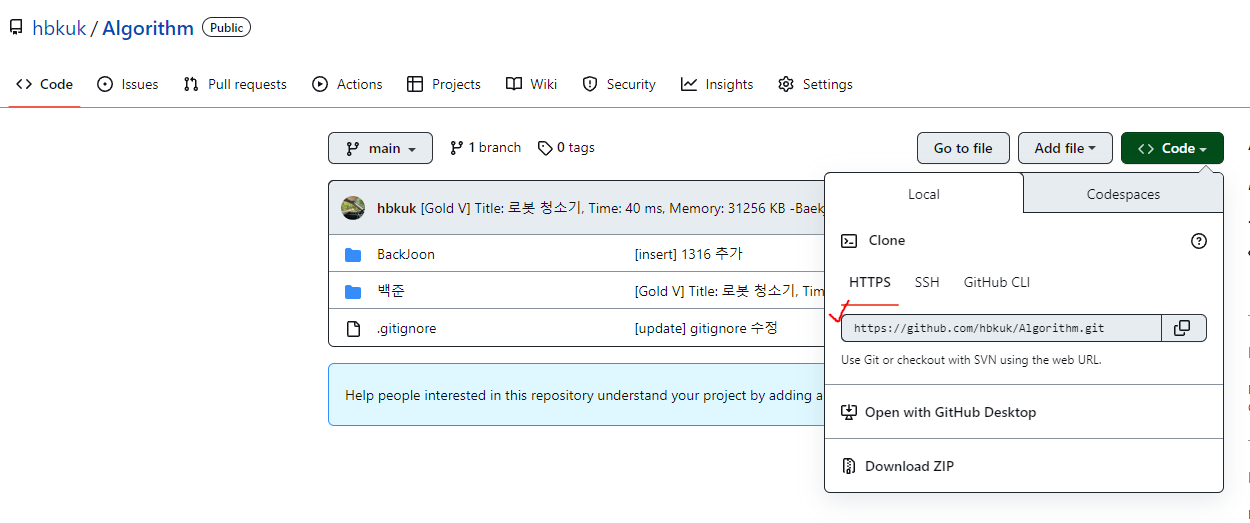View the 1 branch link
This screenshot has width=1250, height=523.
(x=486, y=147)
